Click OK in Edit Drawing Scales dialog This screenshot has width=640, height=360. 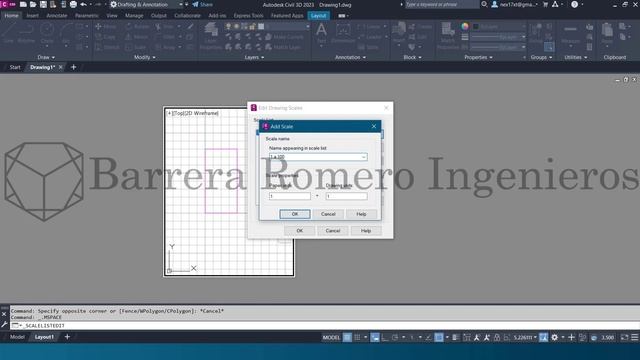pyautogui.click(x=300, y=231)
